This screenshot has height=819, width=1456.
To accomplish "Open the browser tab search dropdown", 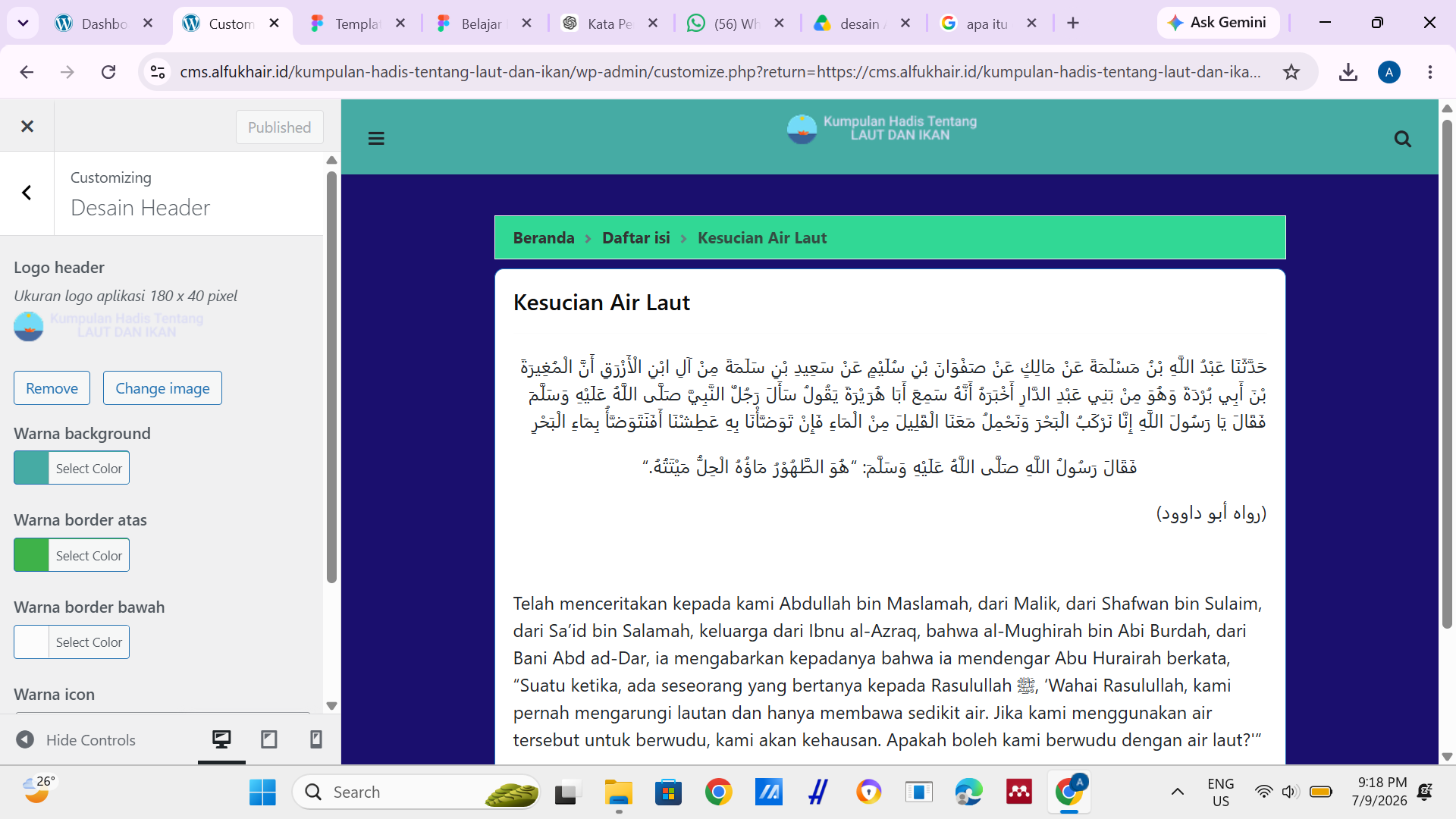I will (x=23, y=23).
